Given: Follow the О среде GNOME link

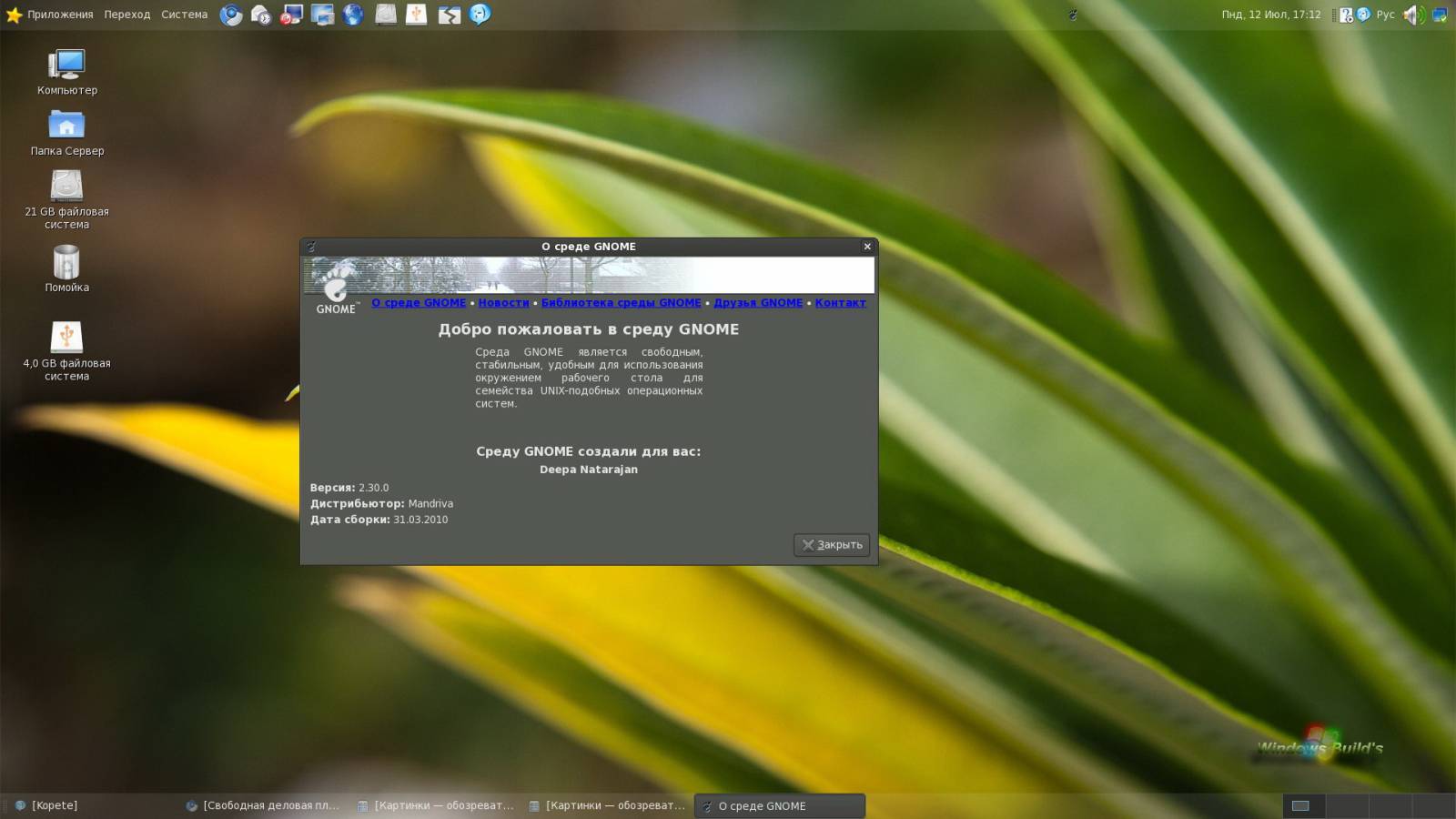Looking at the screenshot, I should click(419, 303).
